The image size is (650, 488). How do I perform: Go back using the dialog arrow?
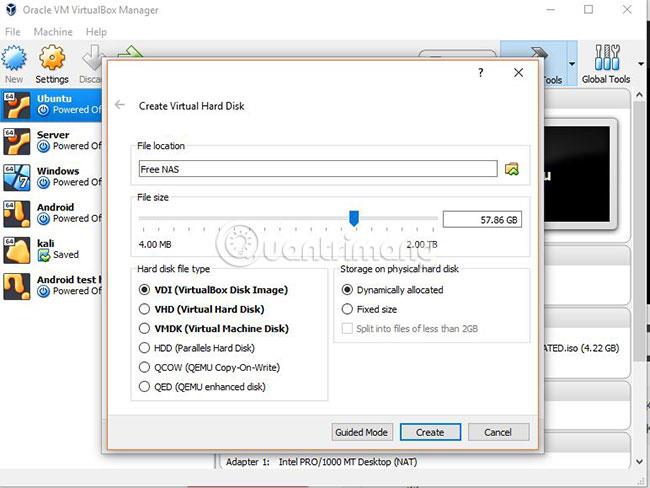point(120,105)
